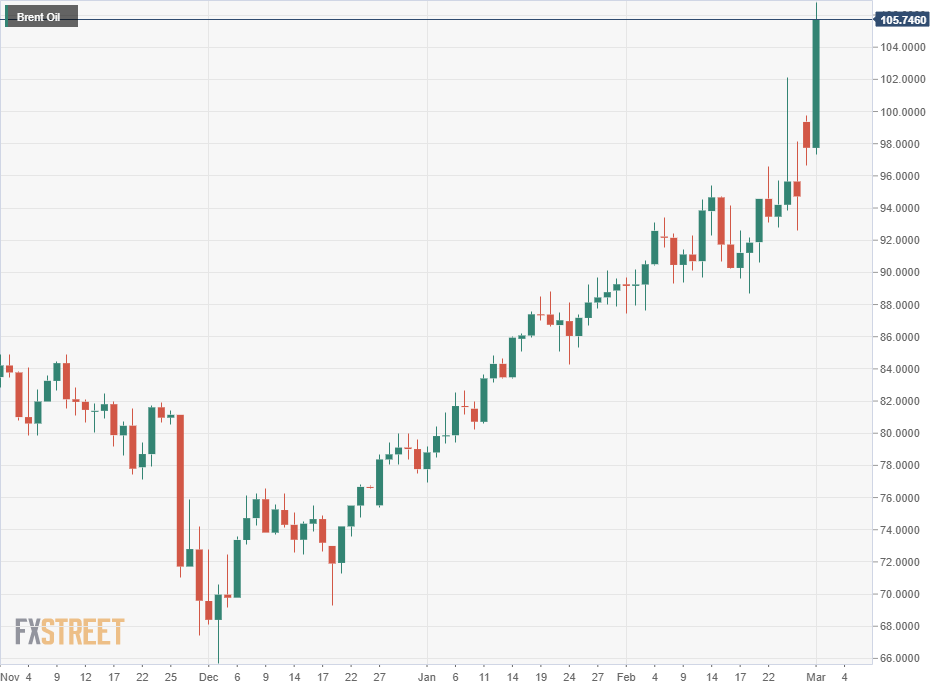Screen dimensions: 943x690
Task: Click the 66.0000 price axis label
Action: point(900,659)
